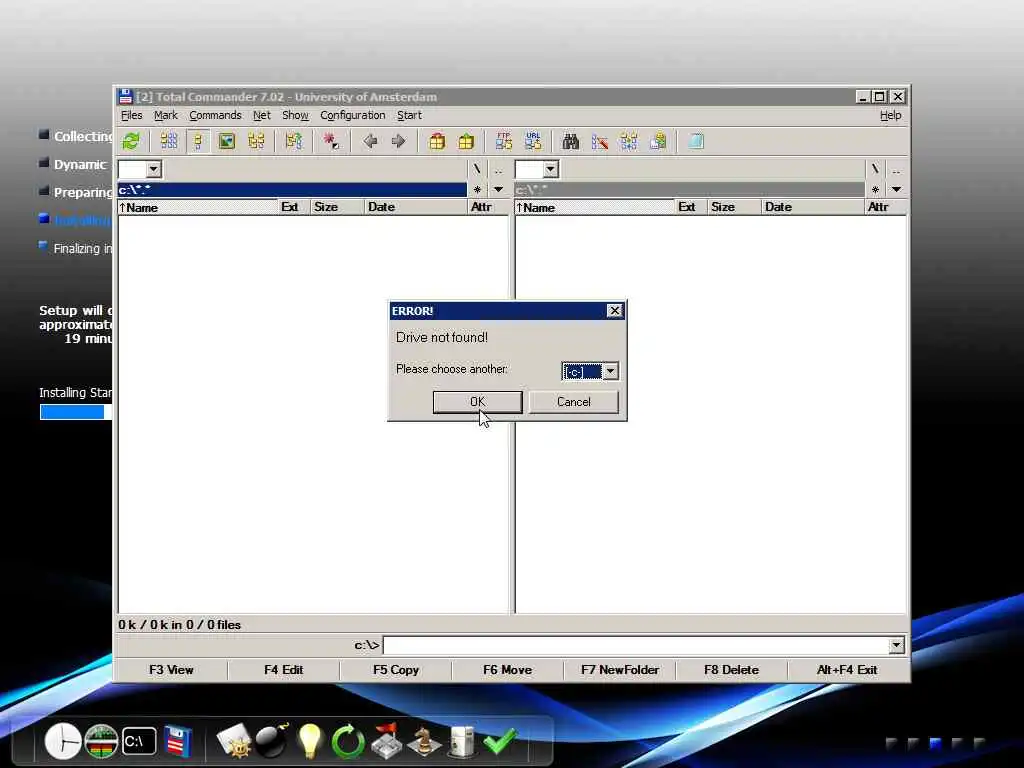Click the red asterisk selection icon

click(x=331, y=141)
